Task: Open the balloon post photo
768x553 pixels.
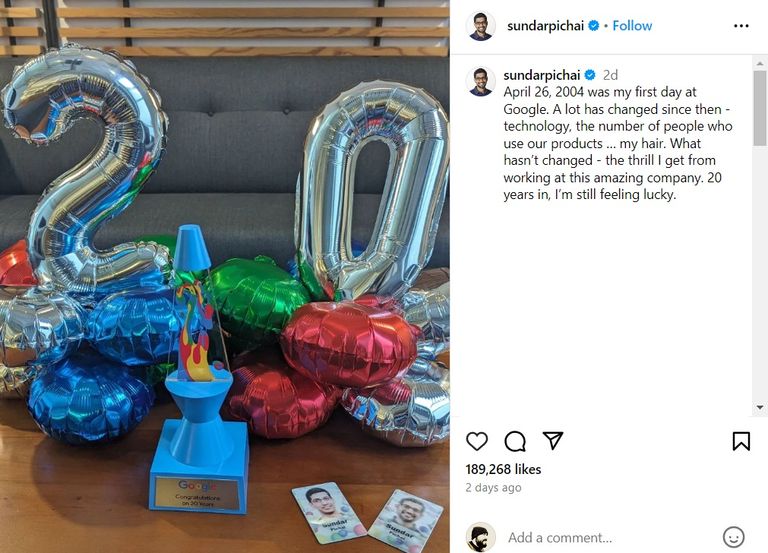Action: coord(225,277)
